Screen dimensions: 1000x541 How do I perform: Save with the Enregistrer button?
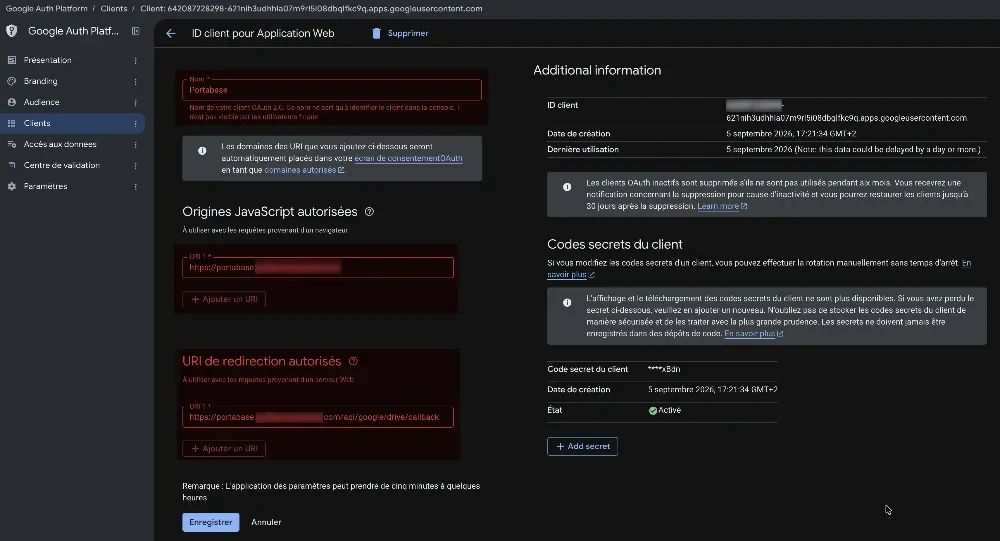tap(210, 522)
